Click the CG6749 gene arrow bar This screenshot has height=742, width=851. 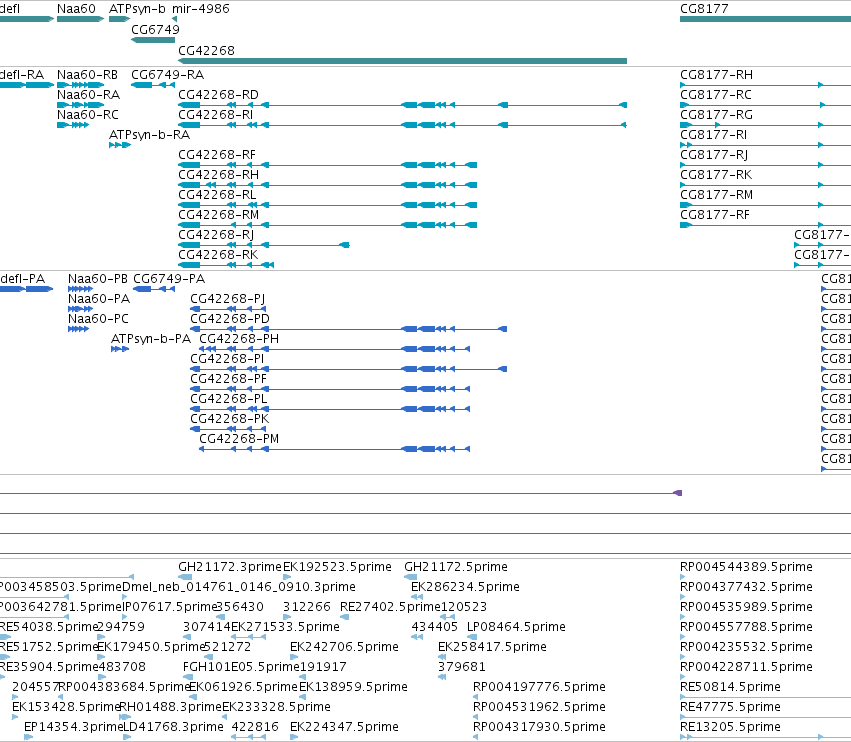[153, 40]
